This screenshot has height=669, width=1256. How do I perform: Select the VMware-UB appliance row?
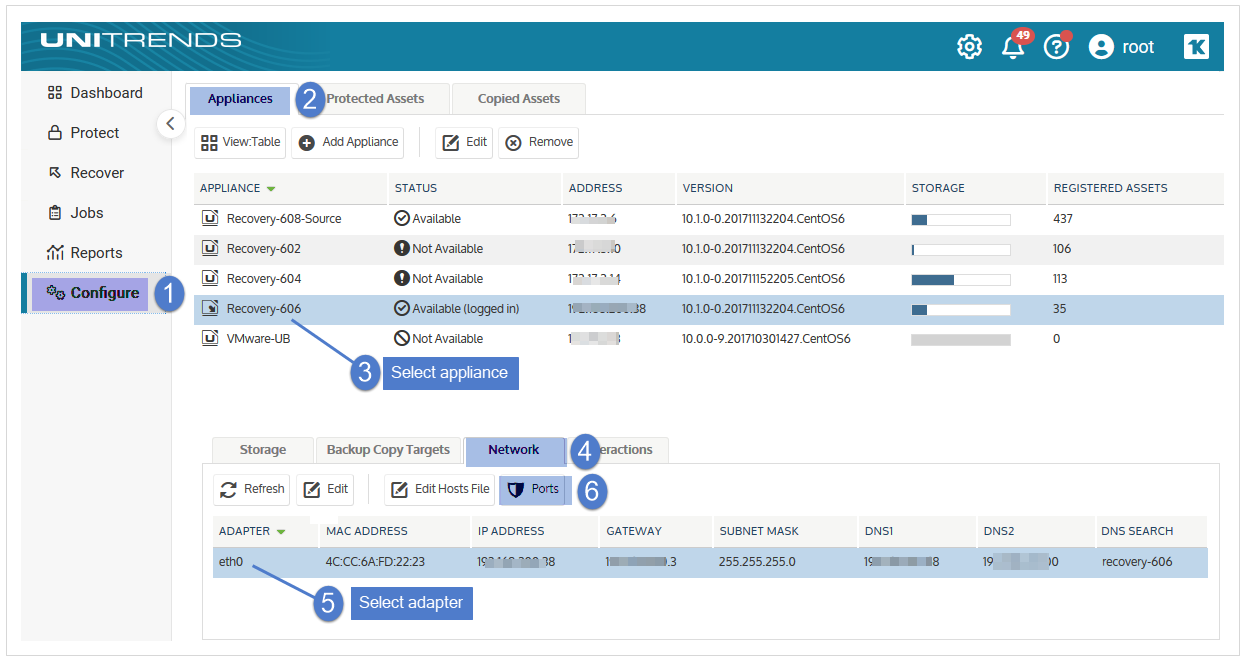pos(709,339)
